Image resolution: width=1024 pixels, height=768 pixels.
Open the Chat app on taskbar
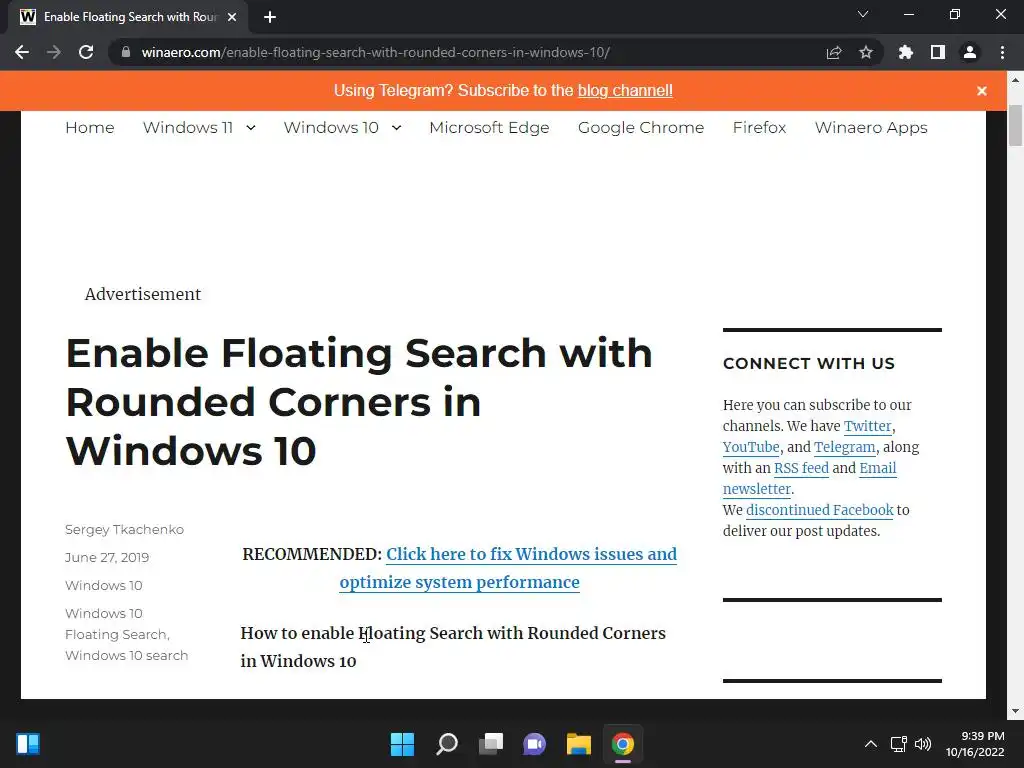(x=534, y=744)
